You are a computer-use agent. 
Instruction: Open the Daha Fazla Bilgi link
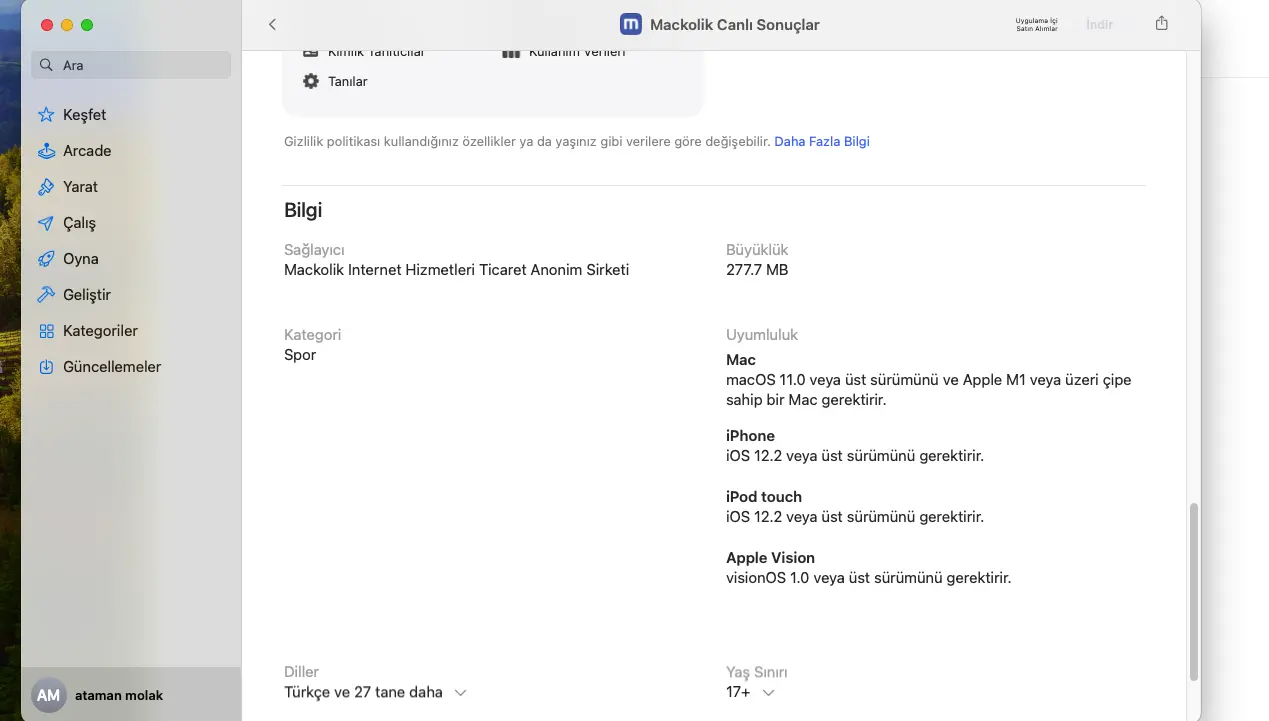(x=822, y=142)
